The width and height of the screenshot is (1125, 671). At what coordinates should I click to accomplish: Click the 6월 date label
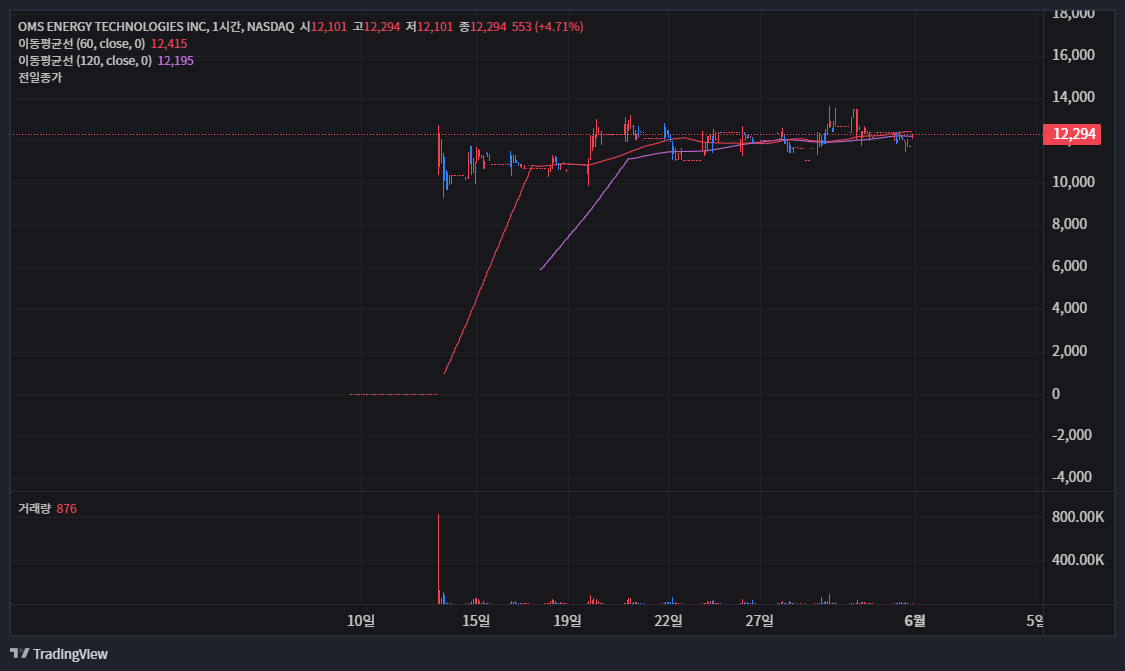click(915, 621)
